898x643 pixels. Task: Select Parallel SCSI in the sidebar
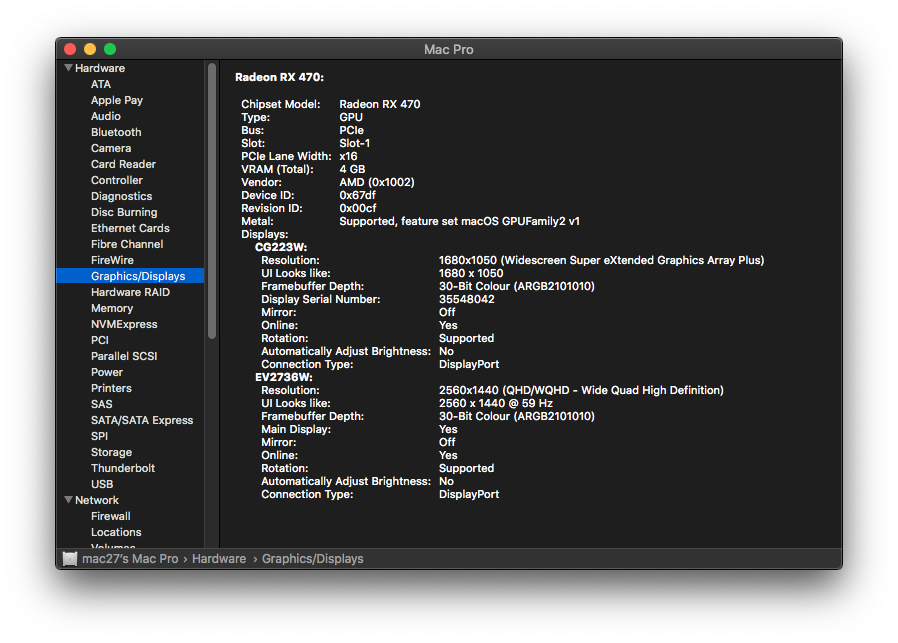click(124, 357)
